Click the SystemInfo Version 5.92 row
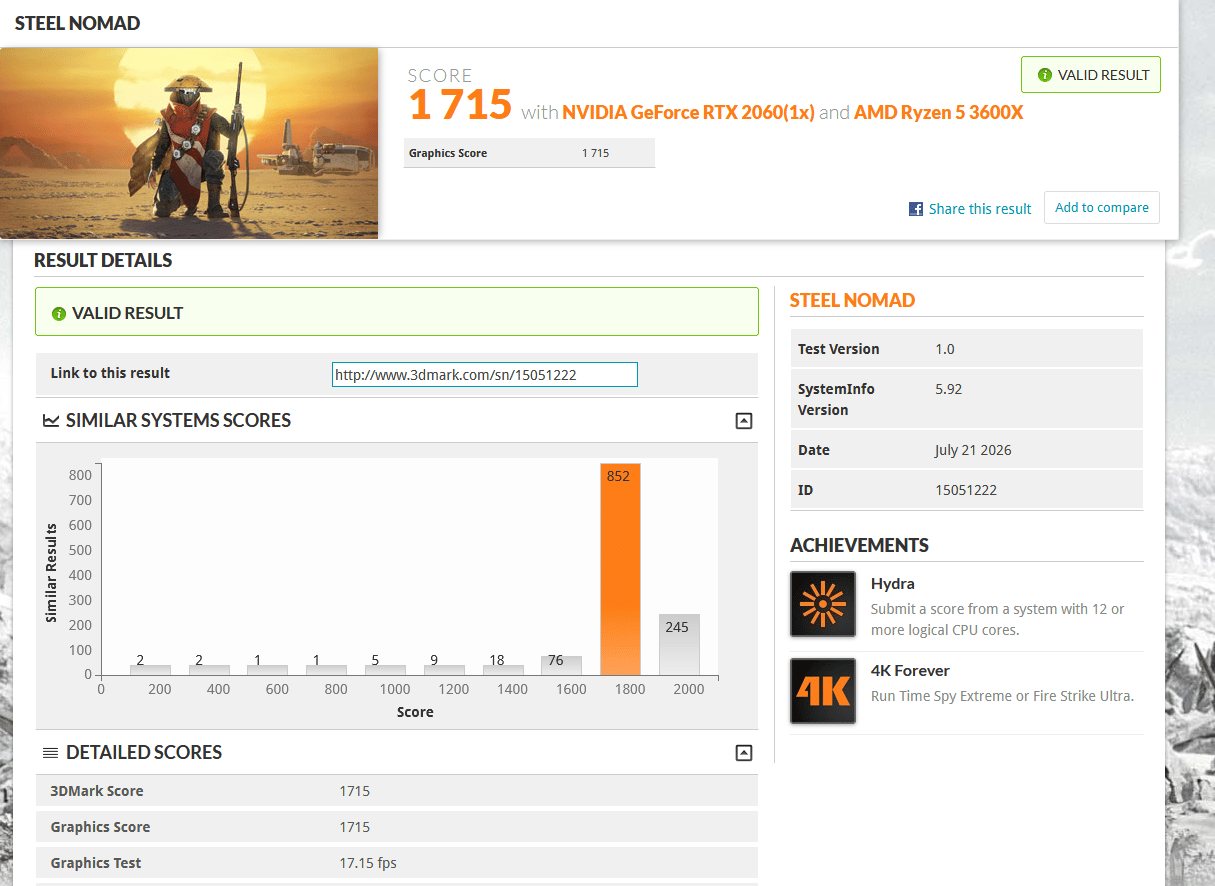1215x886 pixels. (x=966, y=399)
